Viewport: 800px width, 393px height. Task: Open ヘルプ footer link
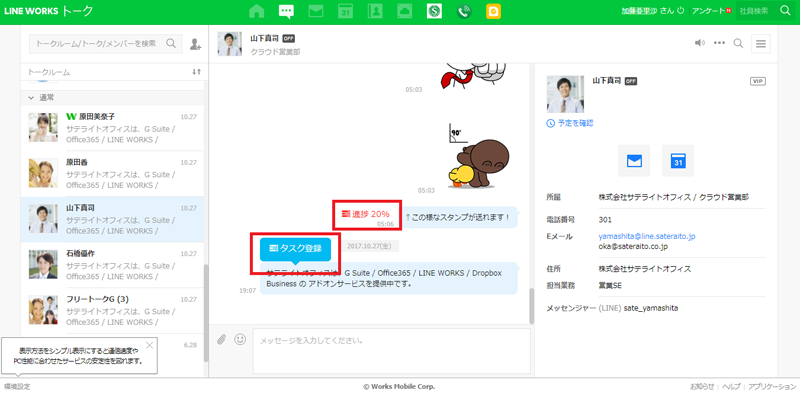click(731, 387)
